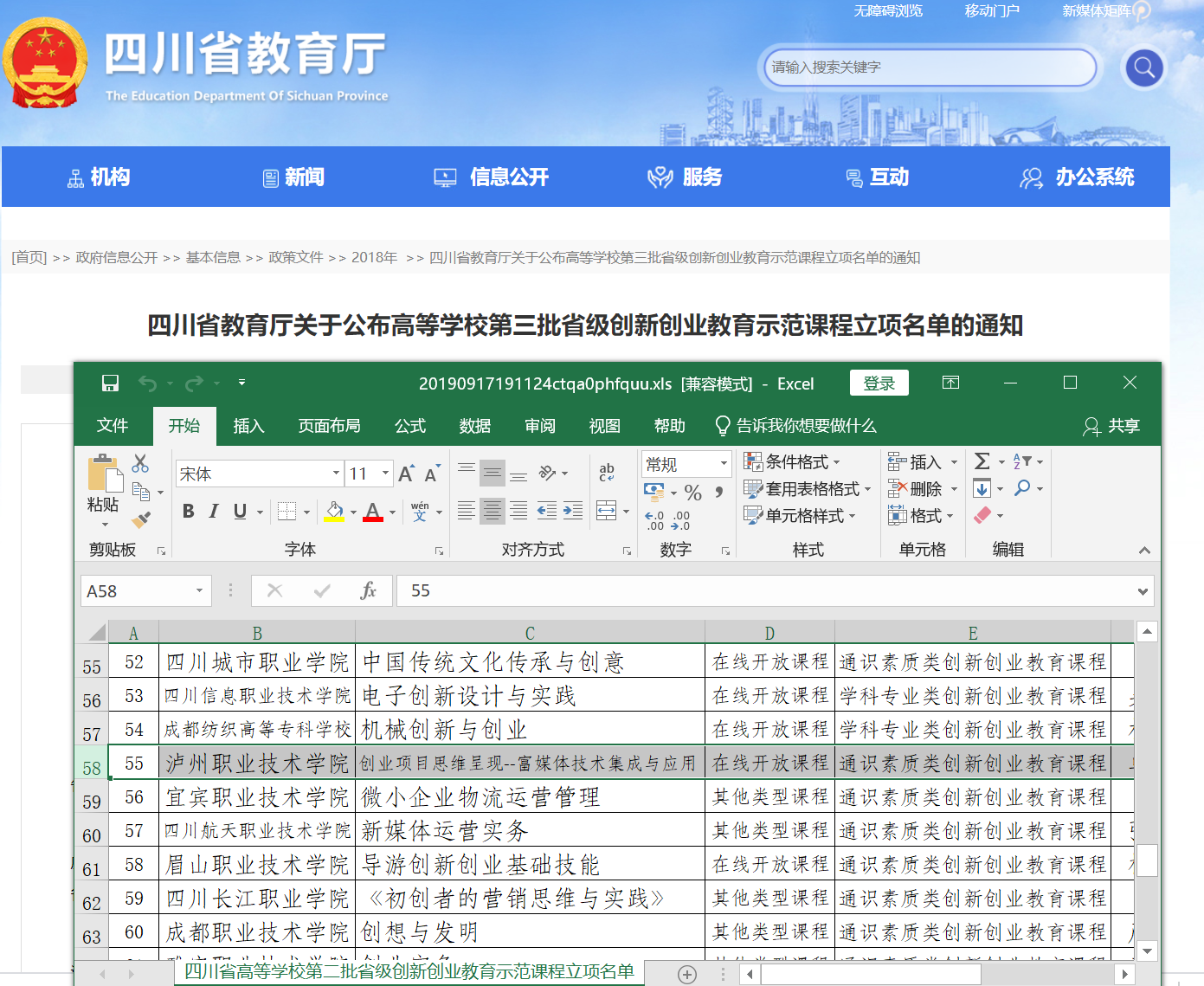Image resolution: width=1204 pixels, height=986 pixels.
Task: Click the Increase Font Size icon
Action: pos(405,474)
